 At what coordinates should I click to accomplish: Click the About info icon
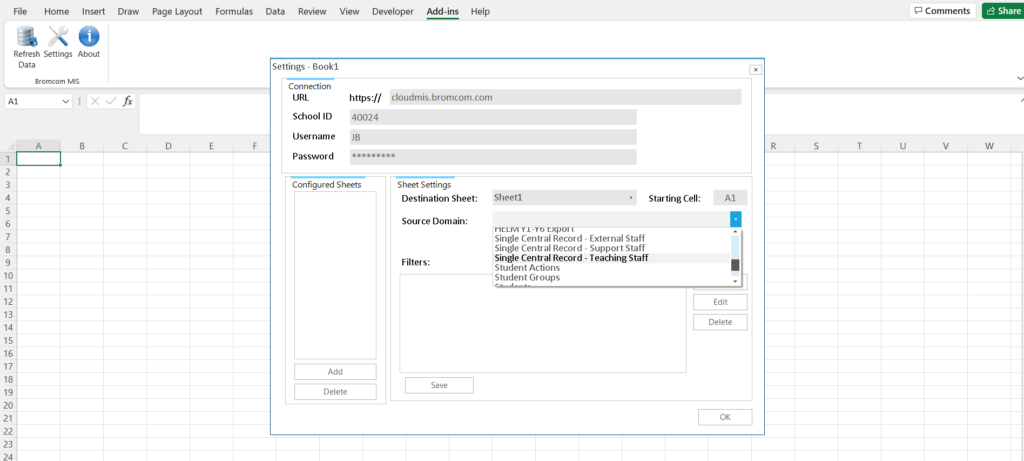coord(89,37)
